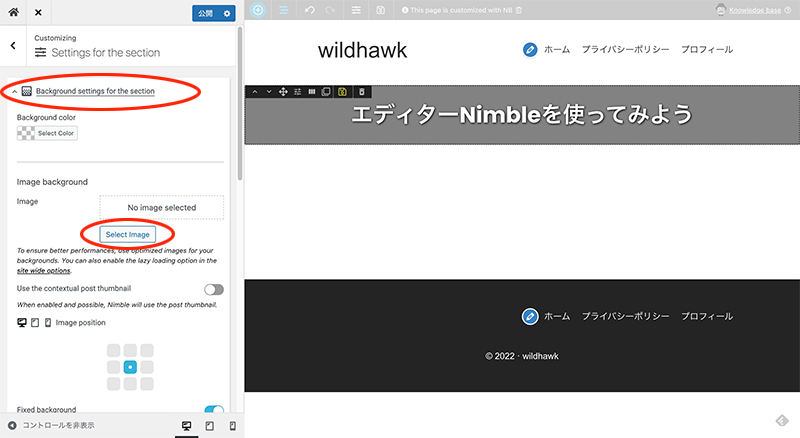The width and height of the screenshot is (800, 438).
Task: Click the Select Image button
Action: tap(127, 234)
